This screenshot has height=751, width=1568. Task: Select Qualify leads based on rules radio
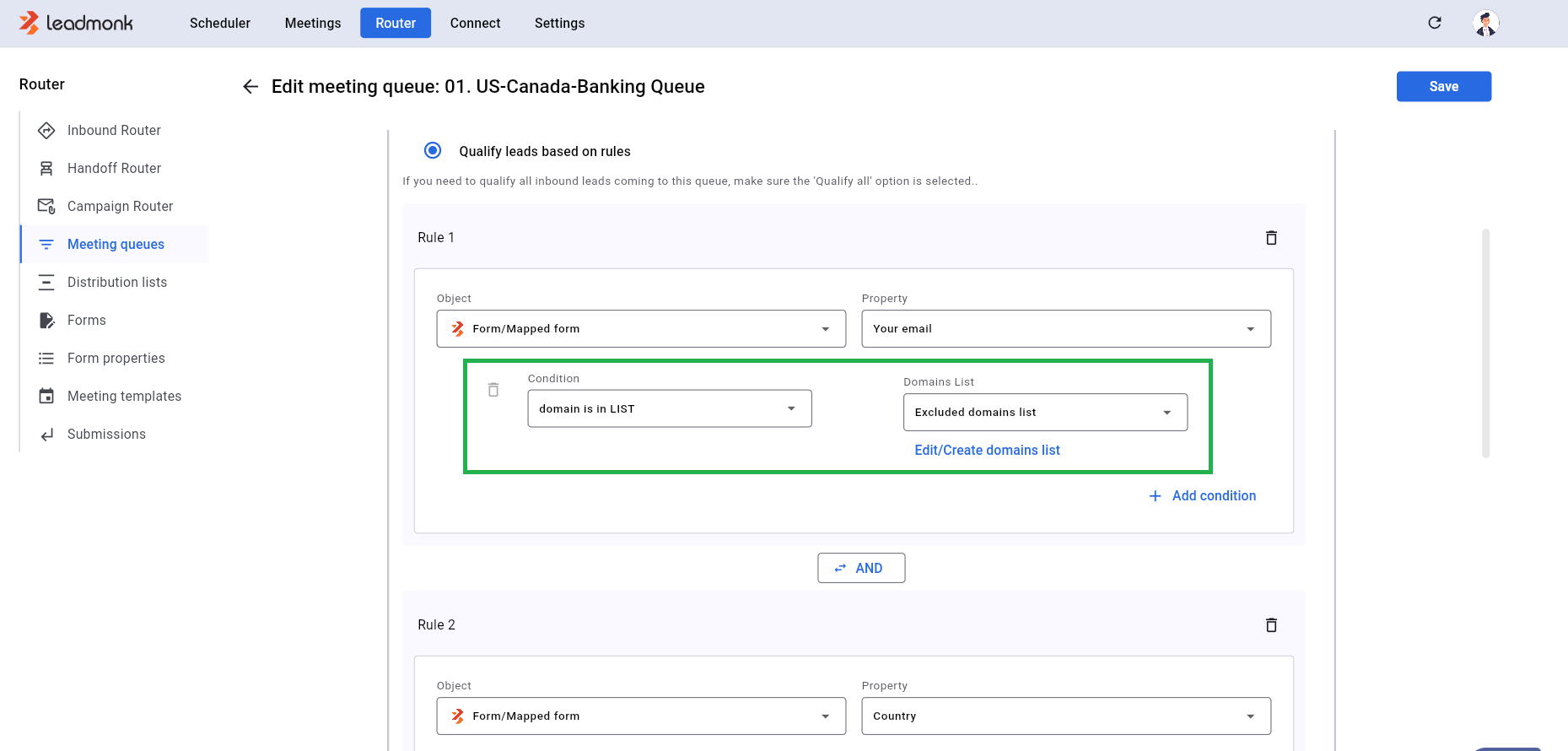433,150
